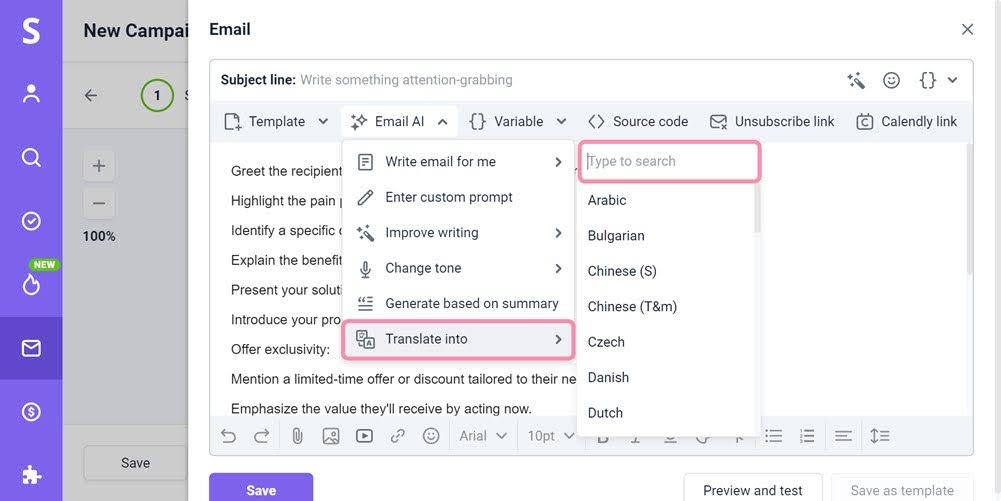Add a hyperlink with the link icon
Image resolution: width=1001 pixels, height=501 pixels.
(398, 436)
